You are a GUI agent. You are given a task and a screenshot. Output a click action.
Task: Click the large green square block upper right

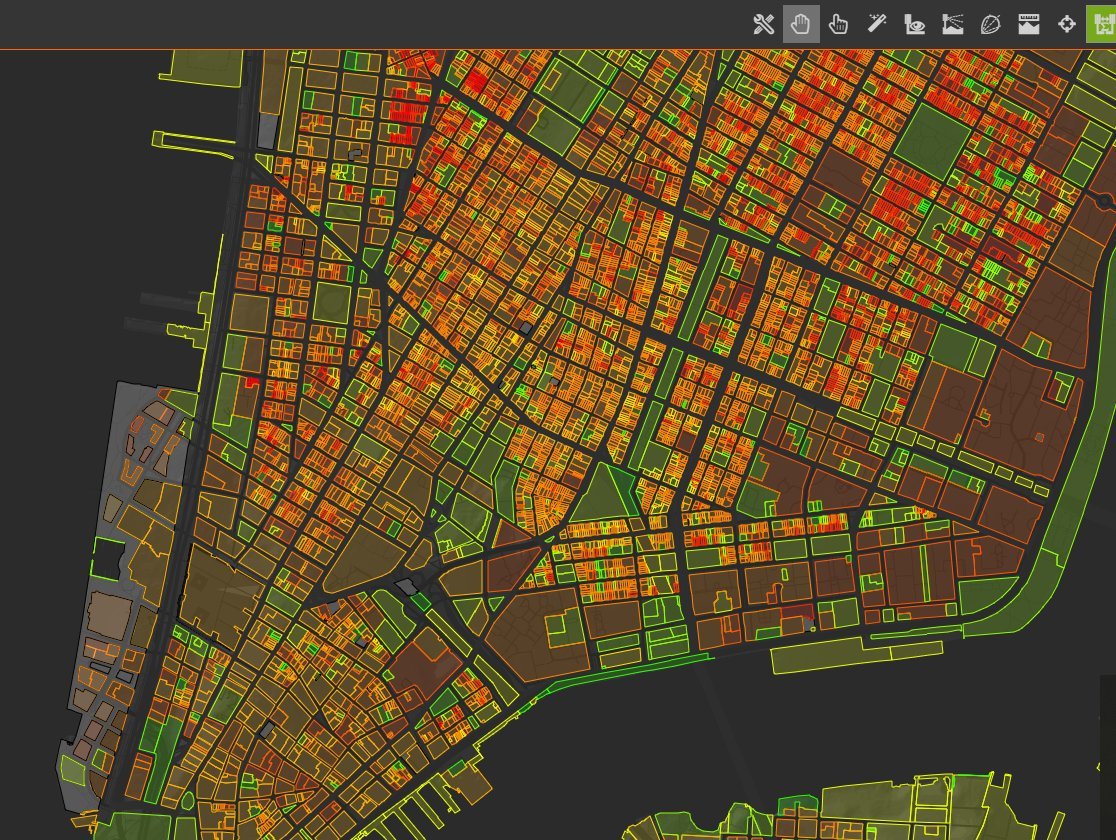[x=932, y=135]
